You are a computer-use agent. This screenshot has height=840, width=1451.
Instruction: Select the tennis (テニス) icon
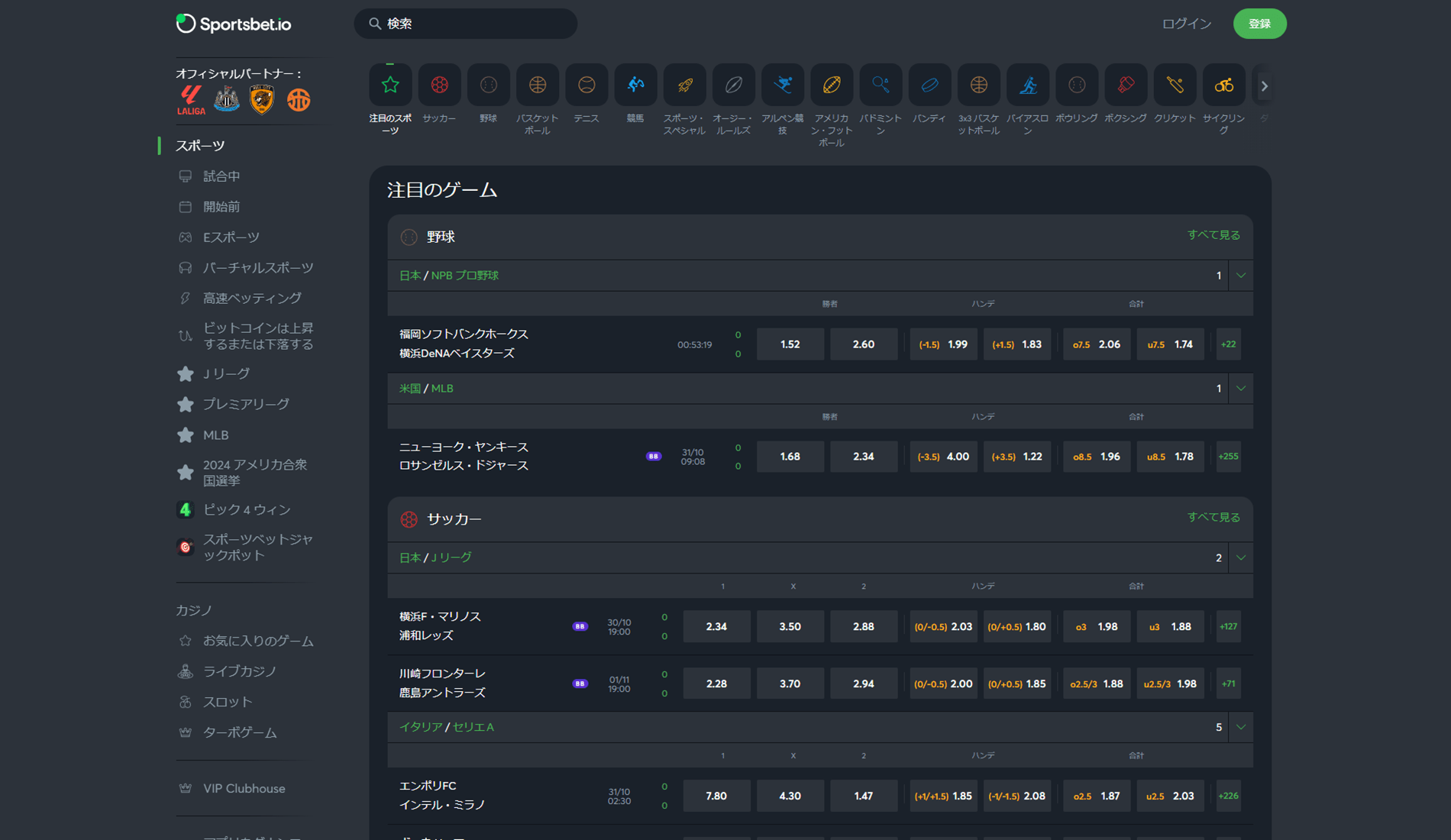[587, 85]
